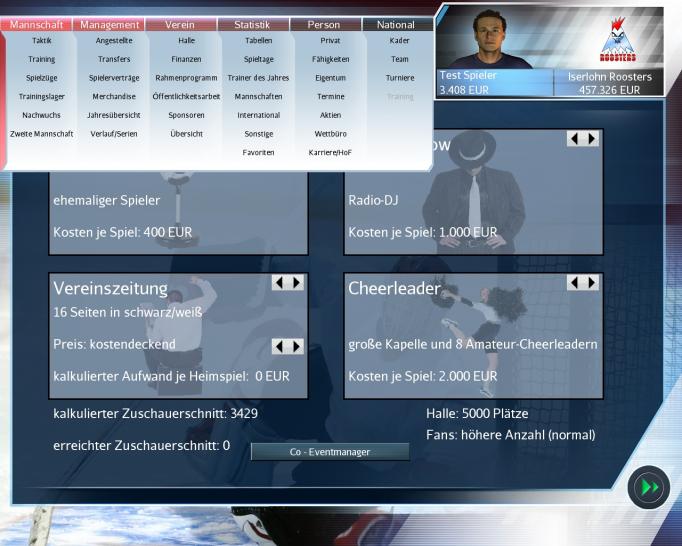Click the Test Spieler manager portrait
The height and width of the screenshot is (546, 682).
click(x=489, y=39)
